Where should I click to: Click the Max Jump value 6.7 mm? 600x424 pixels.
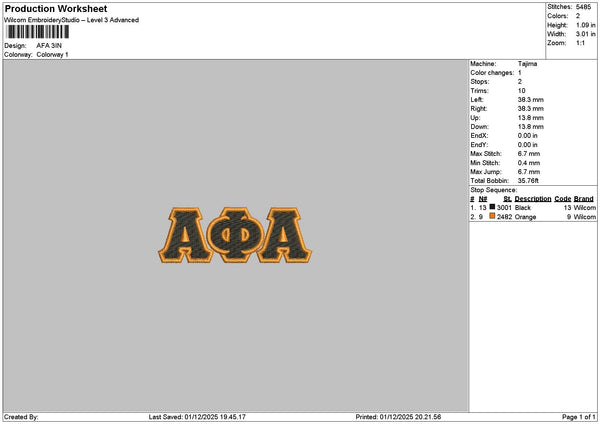click(529, 172)
